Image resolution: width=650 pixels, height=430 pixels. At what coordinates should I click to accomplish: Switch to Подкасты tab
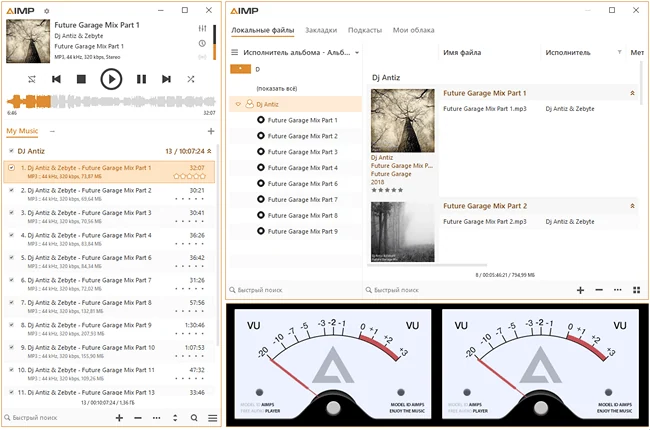(x=365, y=30)
